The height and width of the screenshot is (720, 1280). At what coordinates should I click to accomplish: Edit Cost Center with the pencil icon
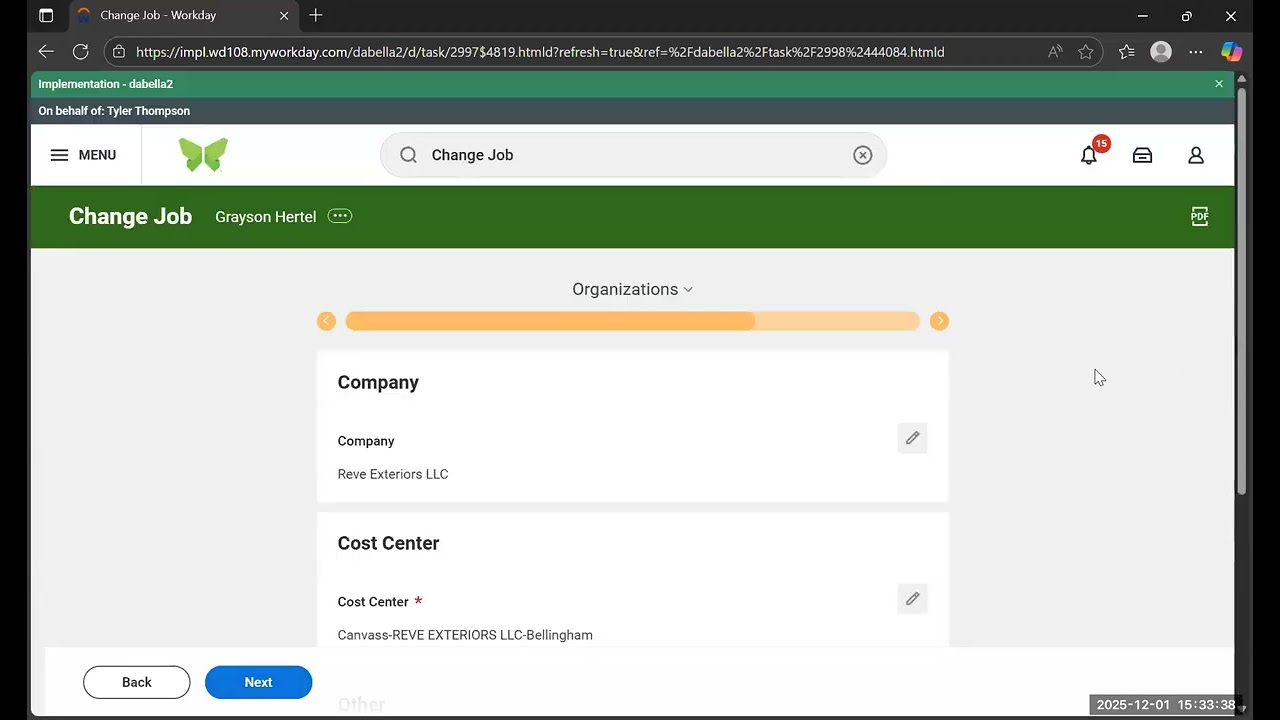click(x=912, y=599)
